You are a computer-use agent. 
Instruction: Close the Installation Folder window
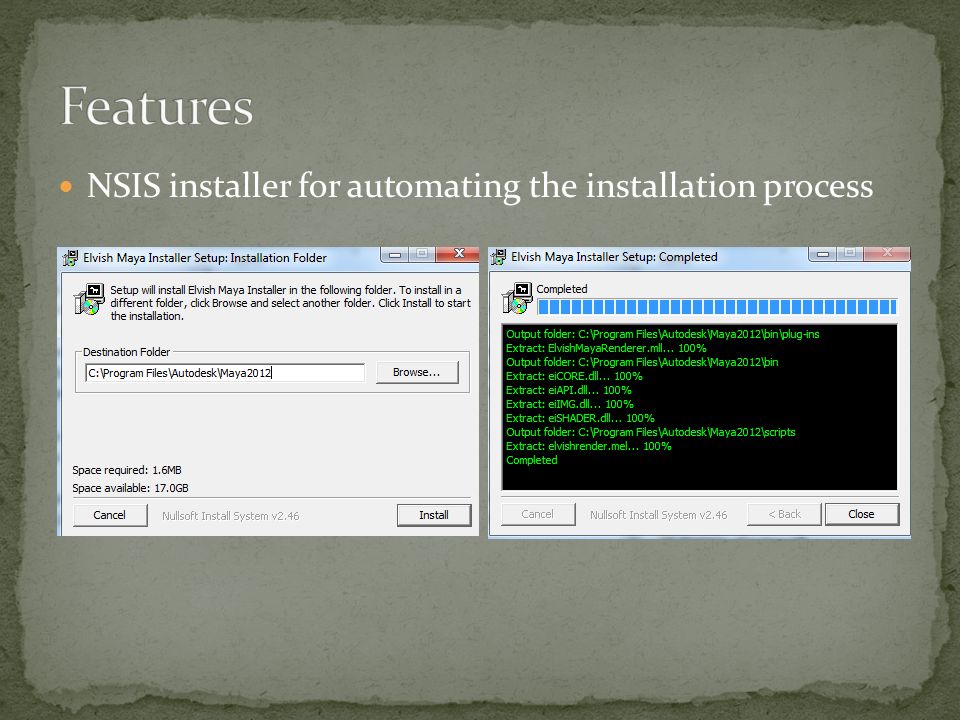pyautogui.click(x=459, y=253)
